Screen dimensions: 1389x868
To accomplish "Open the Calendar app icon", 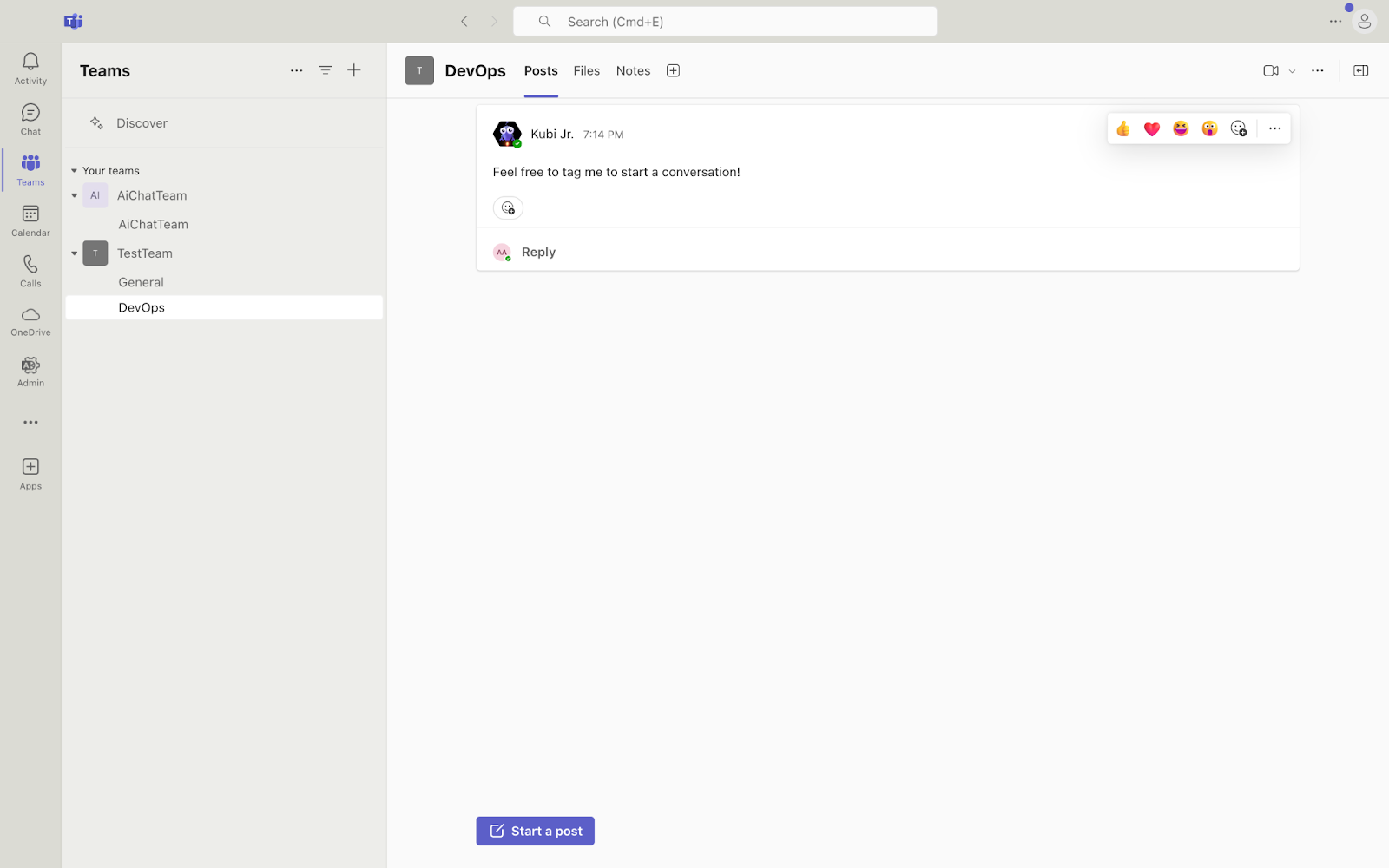I will (x=30, y=220).
